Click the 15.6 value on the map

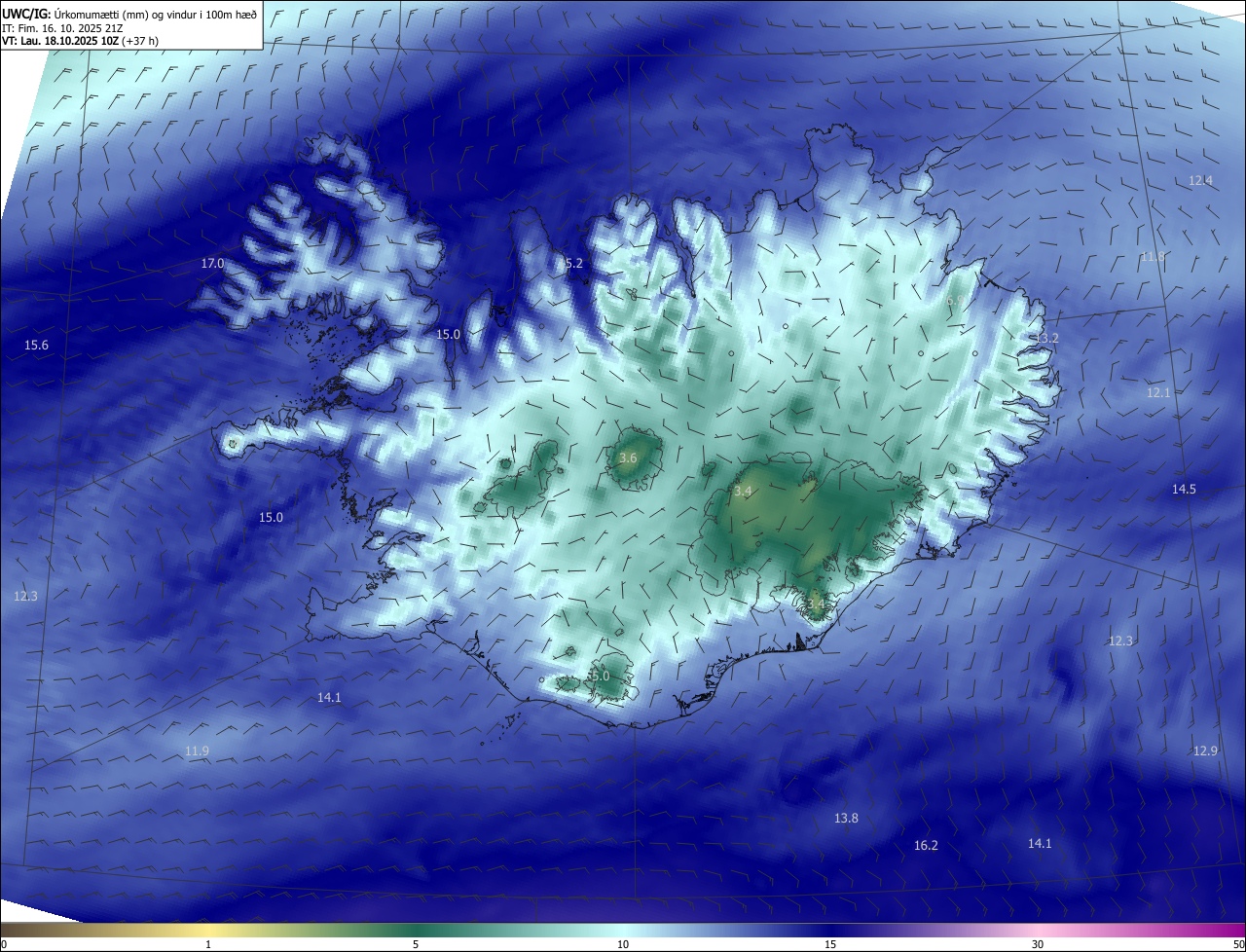coord(36,346)
